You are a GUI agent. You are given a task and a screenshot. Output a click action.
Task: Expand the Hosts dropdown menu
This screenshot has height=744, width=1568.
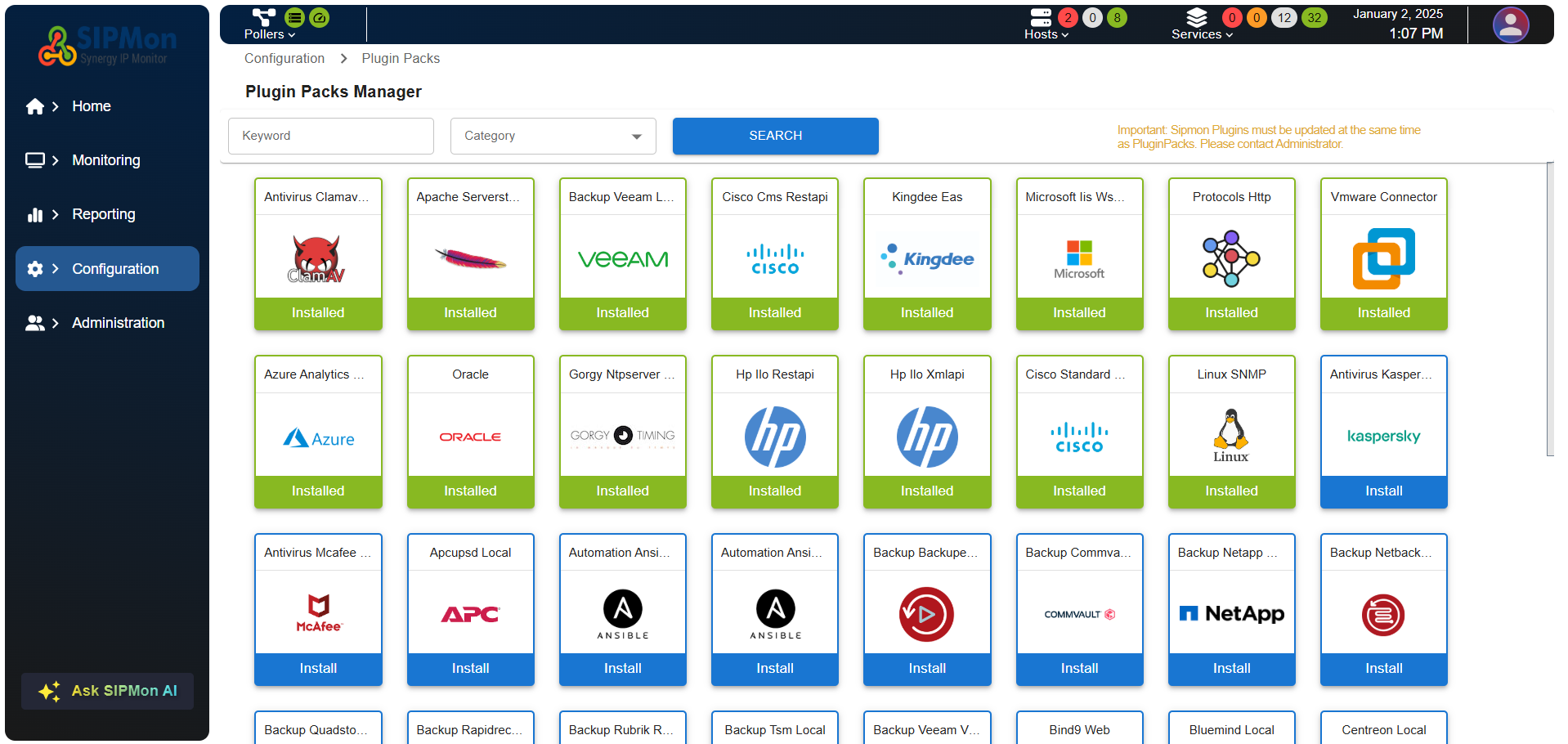click(1046, 34)
